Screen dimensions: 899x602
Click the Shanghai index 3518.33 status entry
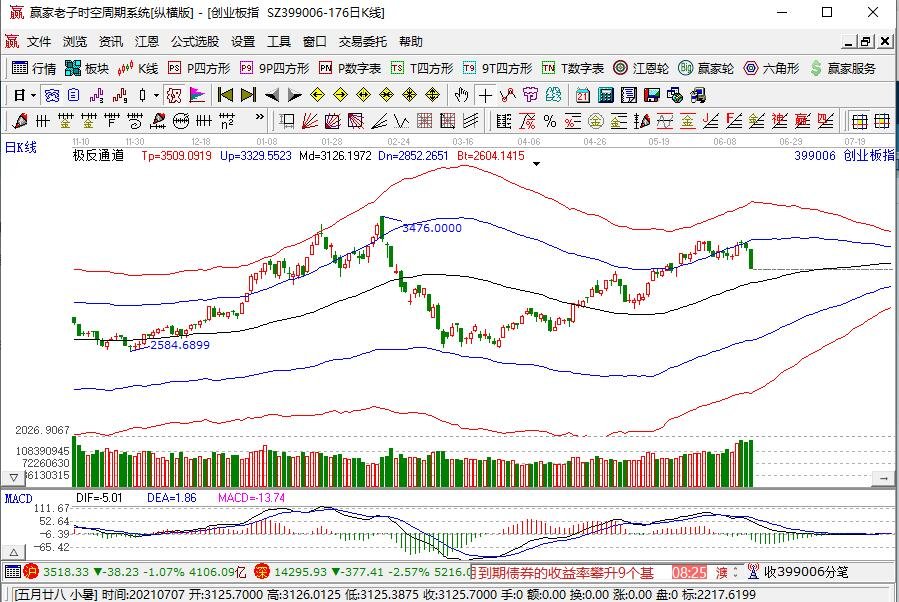[x=135, y=572]
